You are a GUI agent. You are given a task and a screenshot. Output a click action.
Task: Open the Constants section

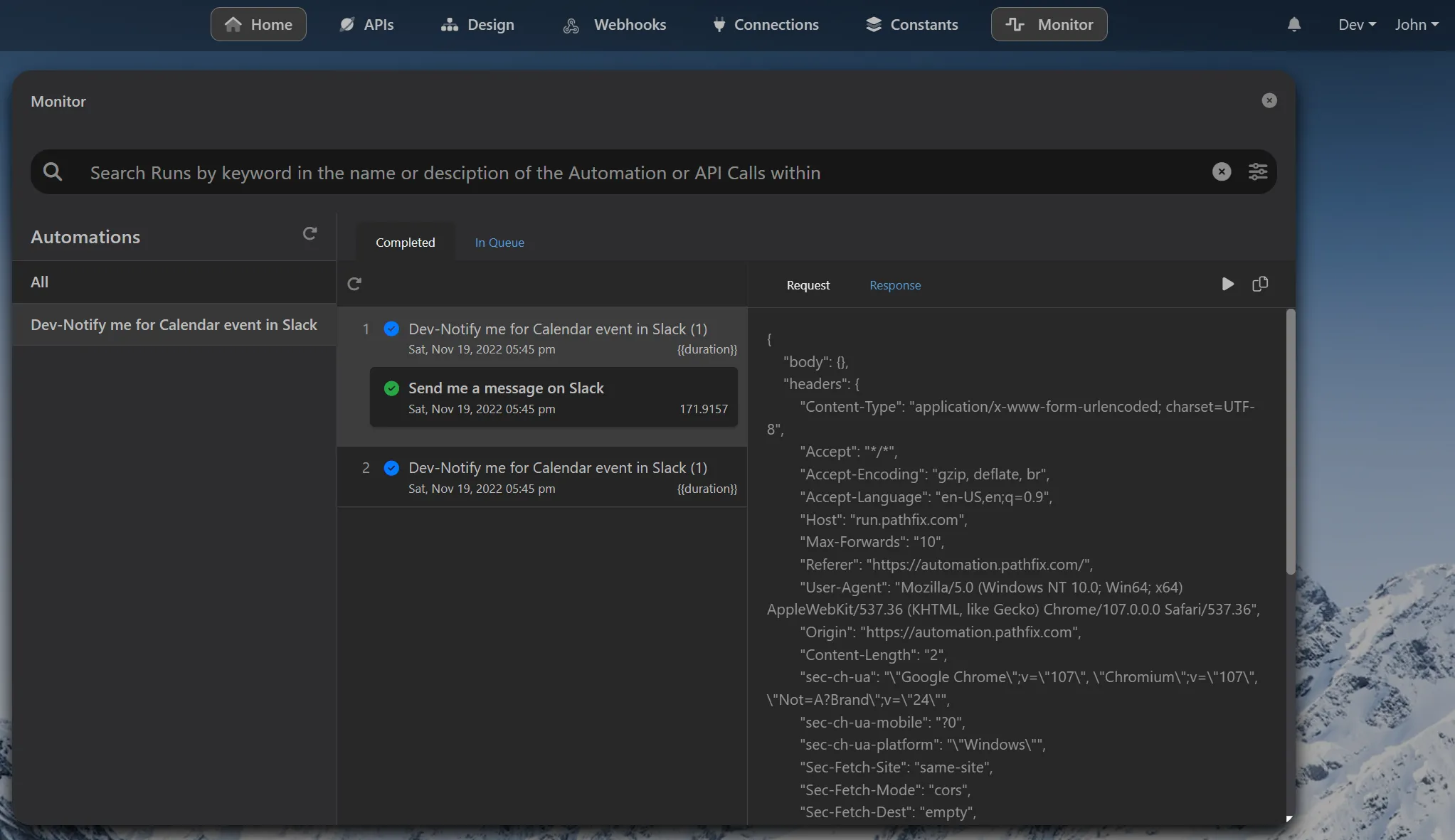(911, 24)
